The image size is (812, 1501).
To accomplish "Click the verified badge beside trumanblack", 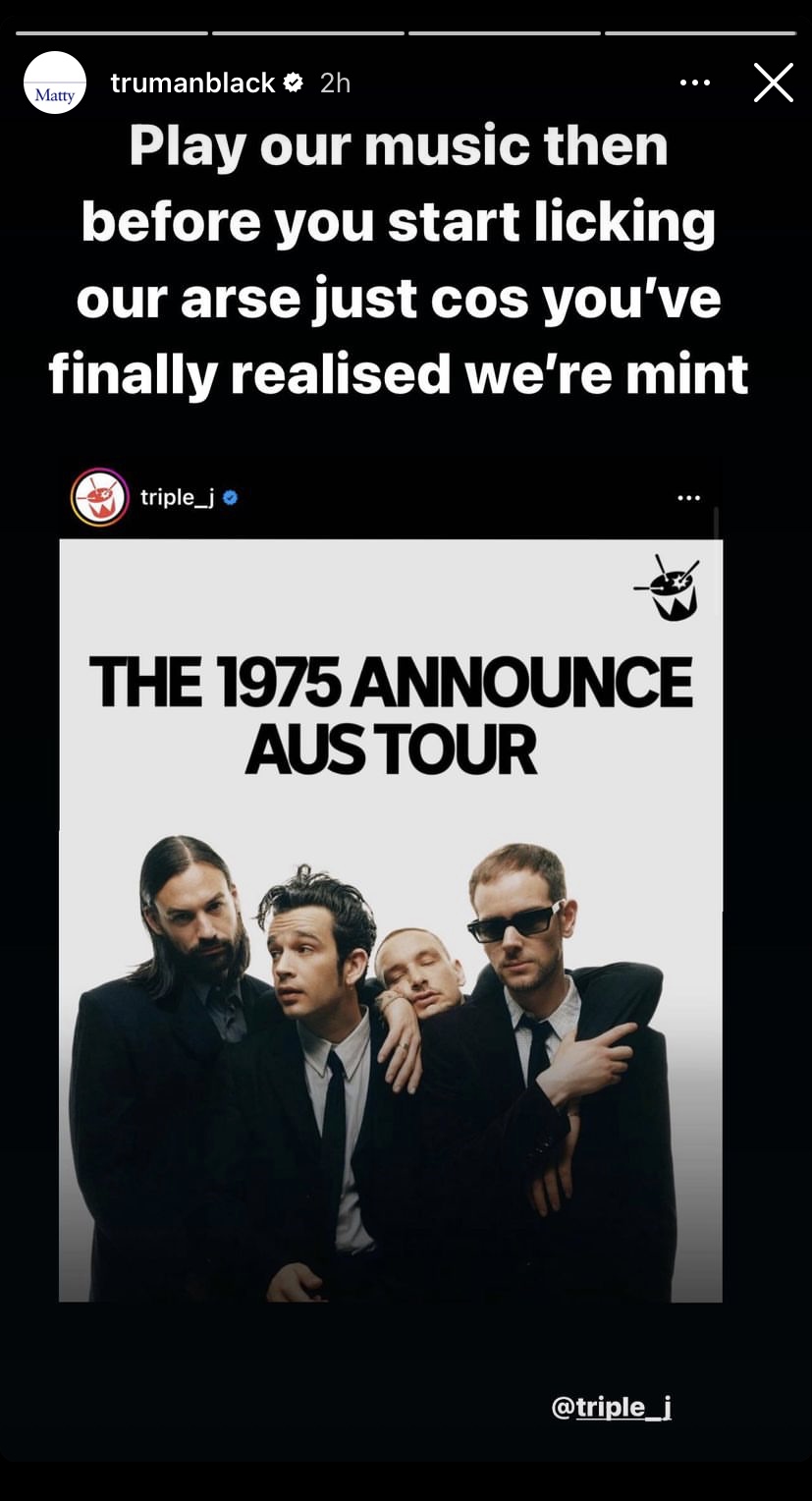I will point(293,83).
